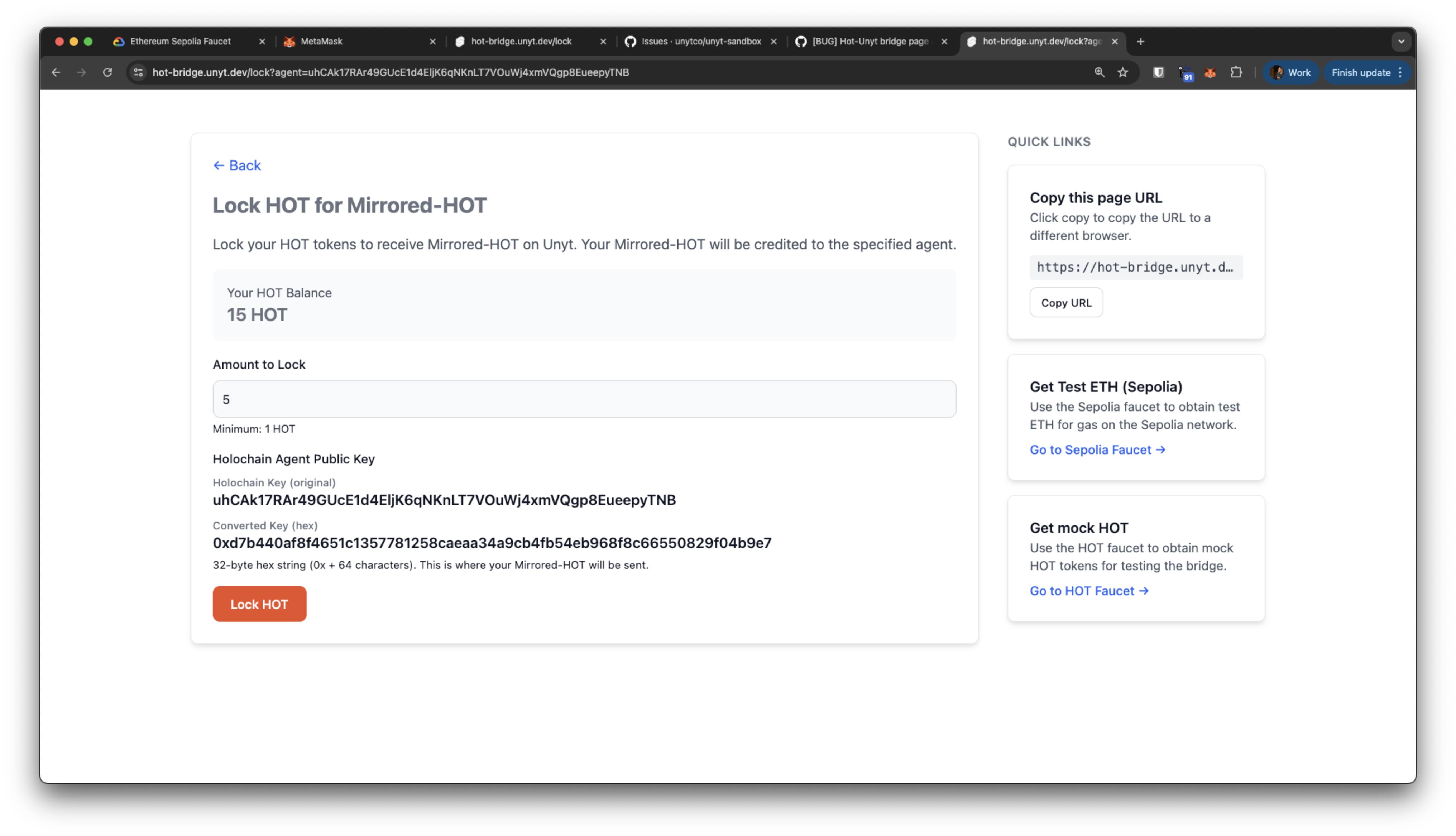The image size is (1456, 836).
Task: Switch to the MetaMask tab
Action: tap(321, 41)
